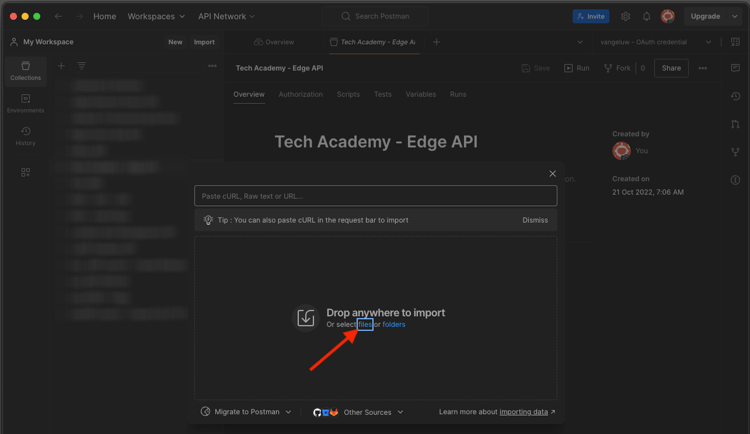Click the Search Postman box
750x434 pixels.
[375, 16]
